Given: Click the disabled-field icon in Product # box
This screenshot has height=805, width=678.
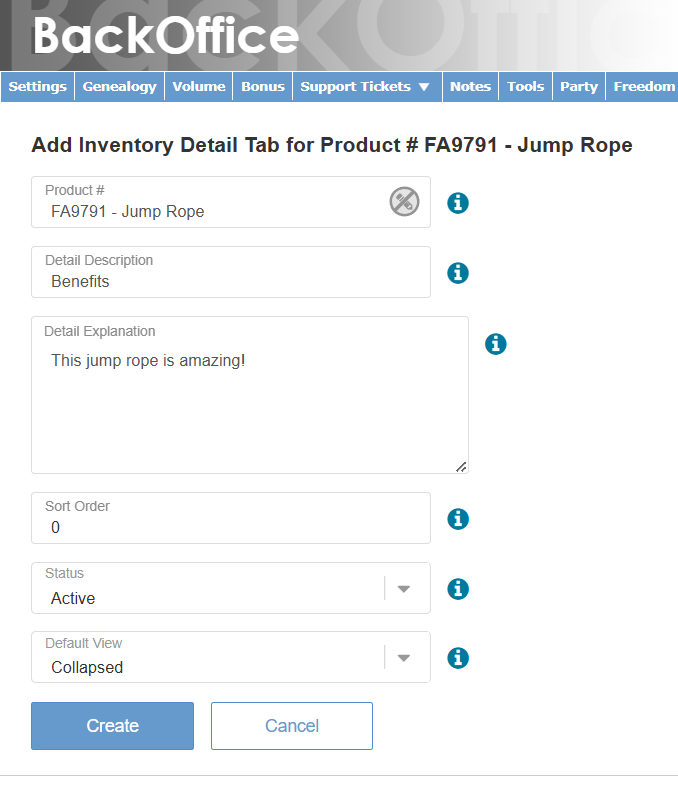Looking at the screenshot, I should (x=404, y=202).
